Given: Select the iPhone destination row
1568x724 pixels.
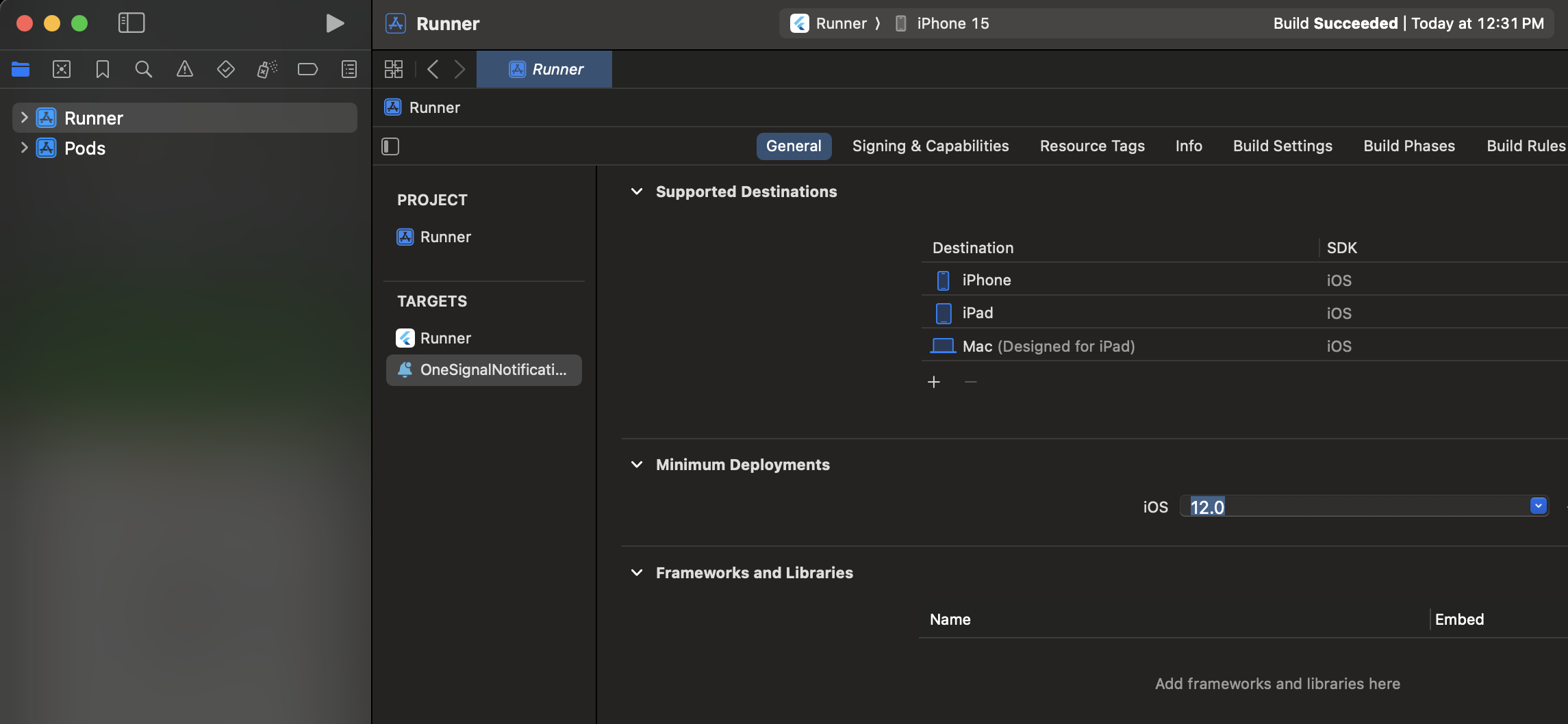Looking at the screenshot, I should tap(1244, 280).
